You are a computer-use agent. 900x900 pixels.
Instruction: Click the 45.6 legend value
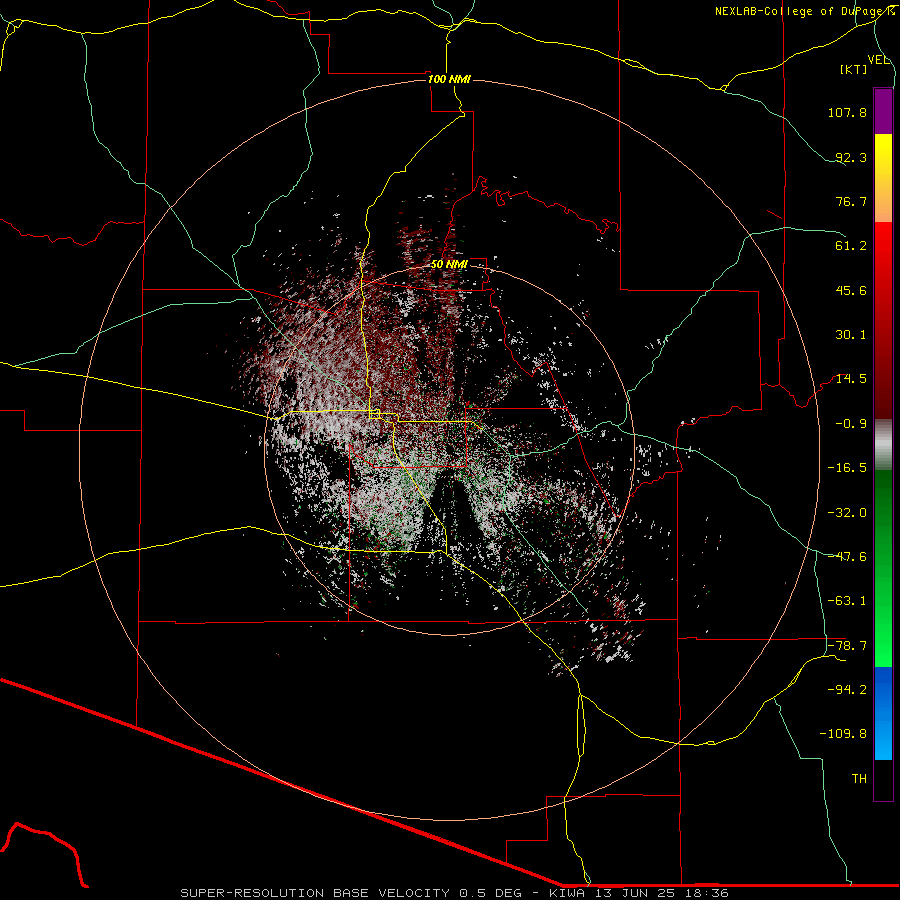pyautogui.click(x=851, y=290)
